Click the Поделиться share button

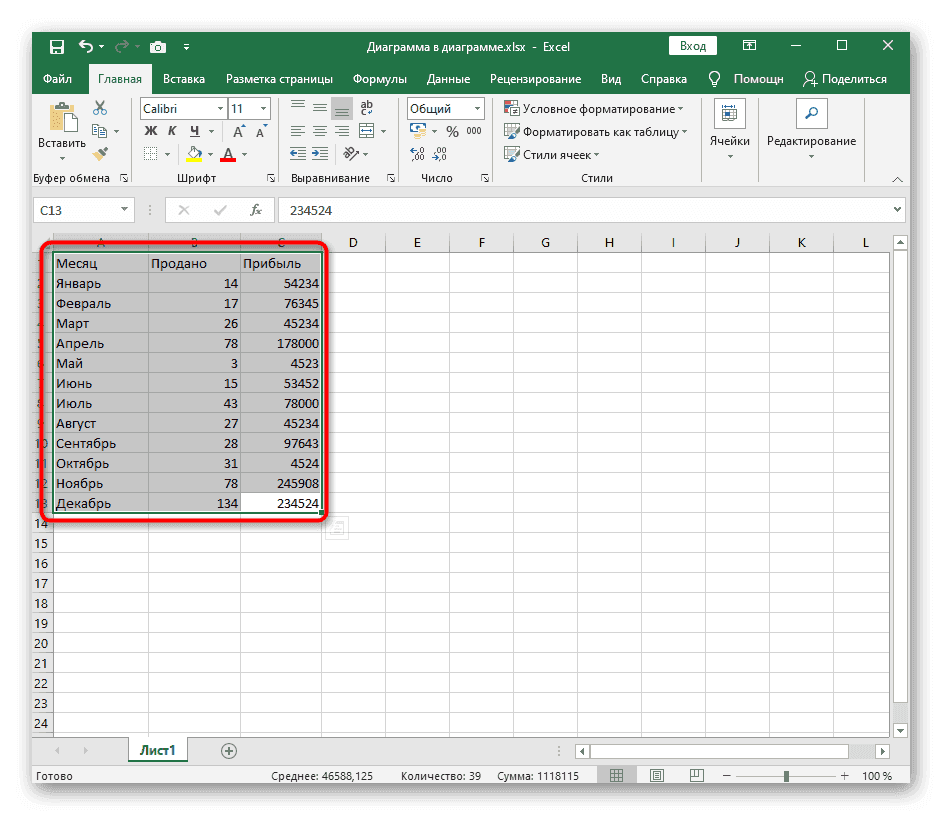pos(845,79)
